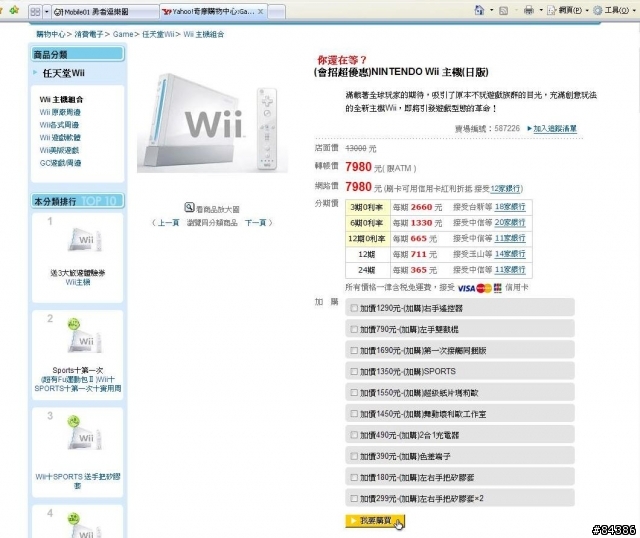Check add-on 490元 2合1充電器
Screen dimensions: 640x538
click(354, 435)
